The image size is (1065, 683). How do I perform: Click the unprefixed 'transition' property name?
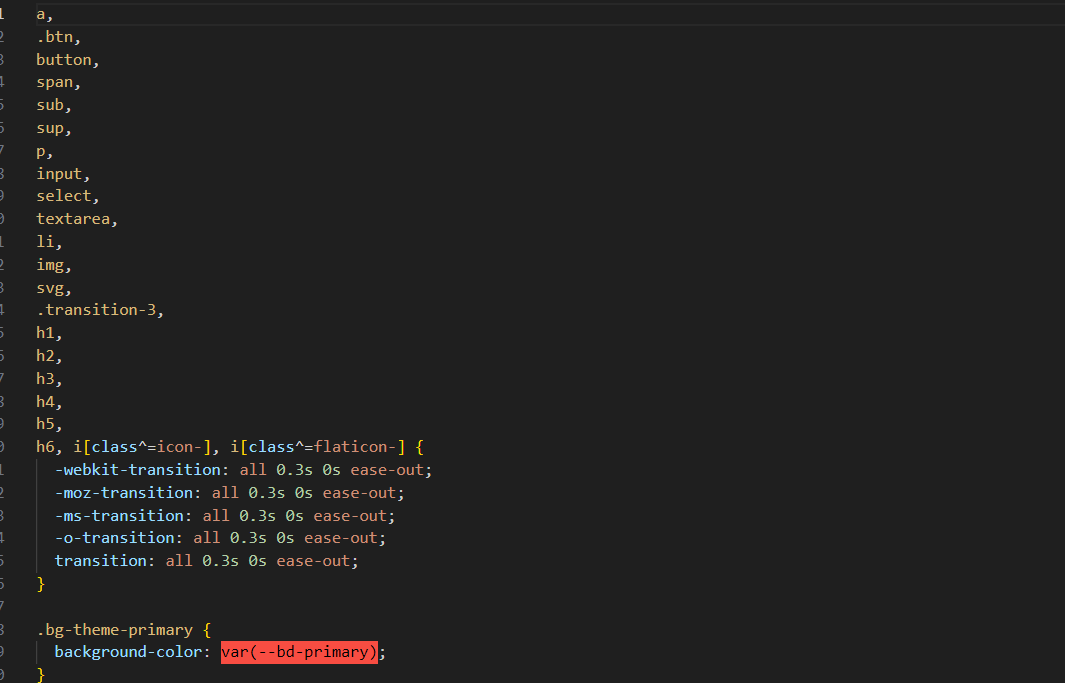click(101, 561)
